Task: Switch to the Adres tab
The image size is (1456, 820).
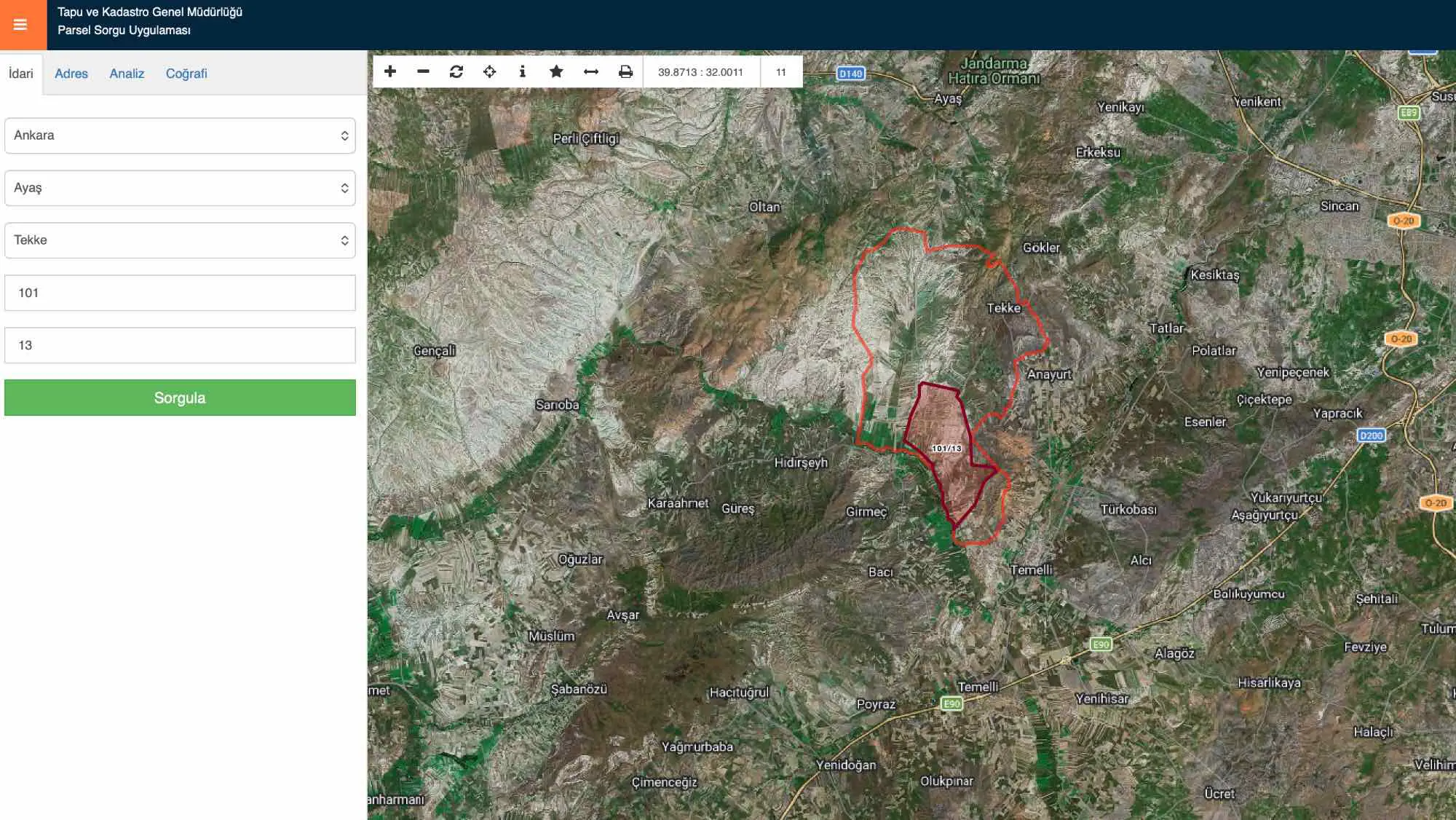Action: pos(71,74)
